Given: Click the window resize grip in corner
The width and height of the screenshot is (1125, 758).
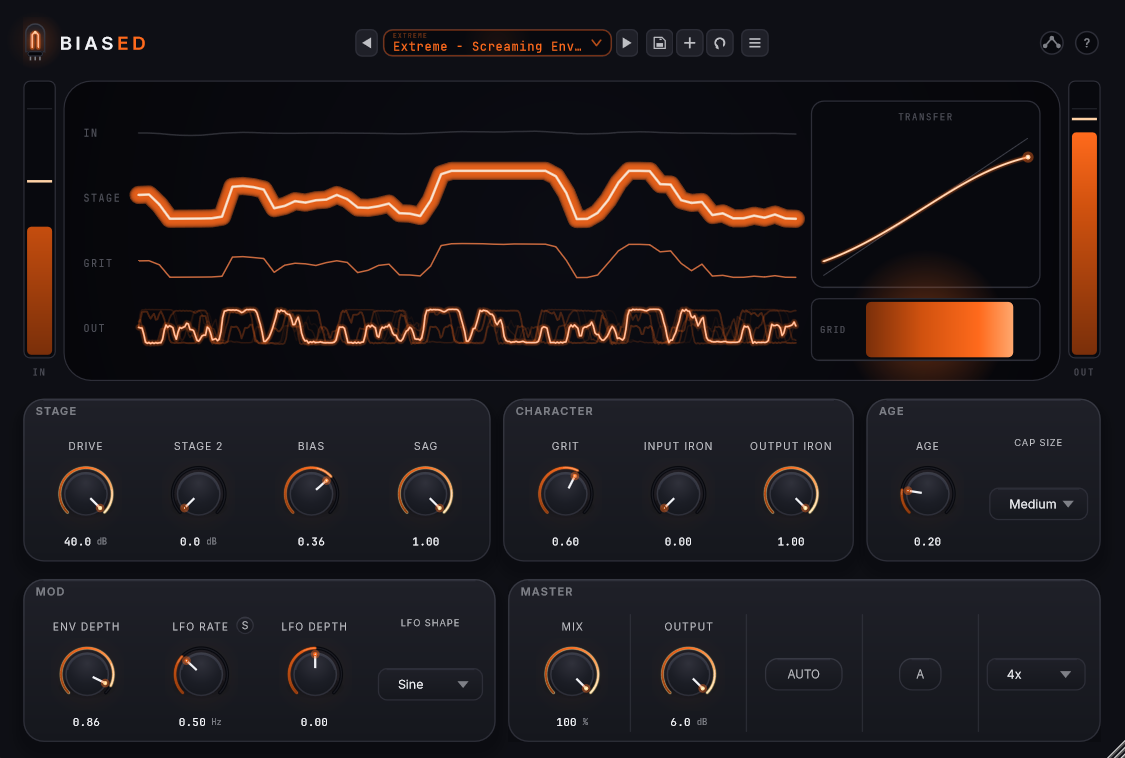Looking at the screenshot, I should [1114, 747].
